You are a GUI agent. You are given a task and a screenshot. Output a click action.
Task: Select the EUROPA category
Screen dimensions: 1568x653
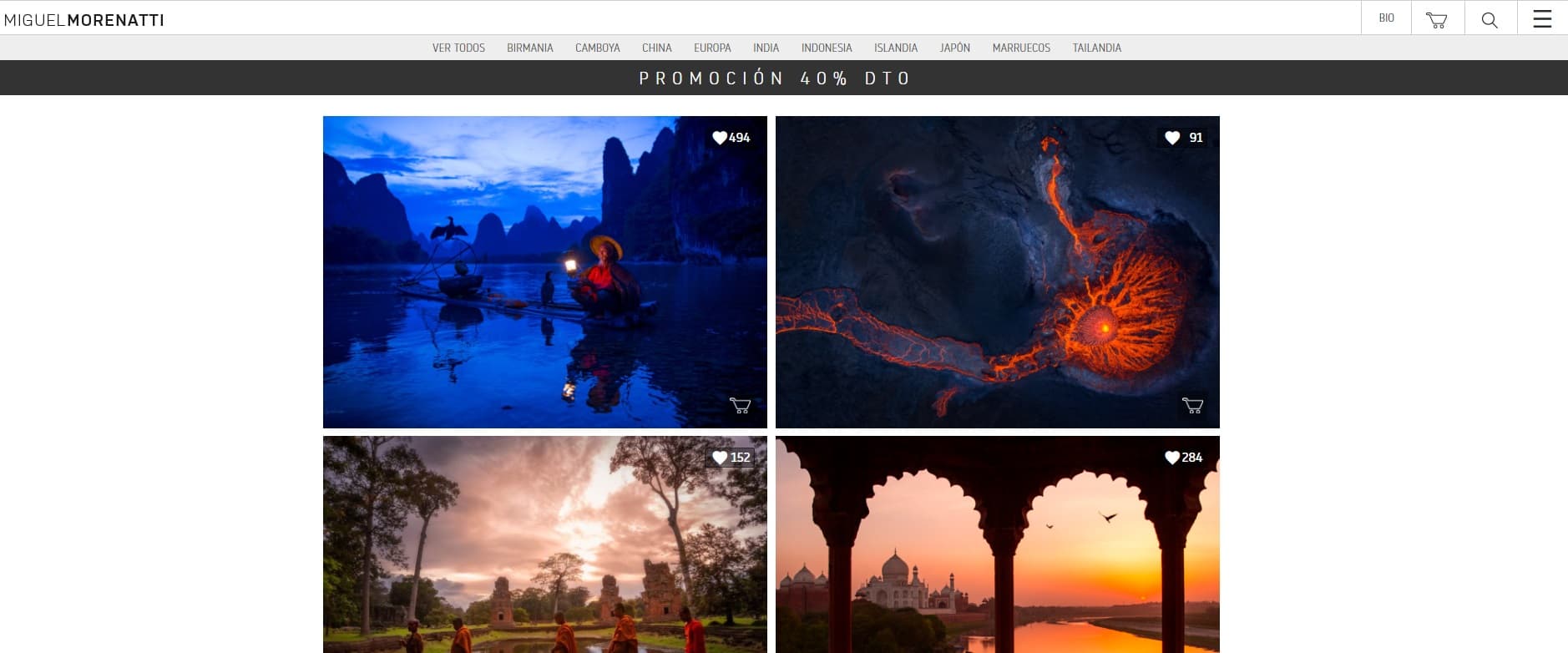point(712,48)
